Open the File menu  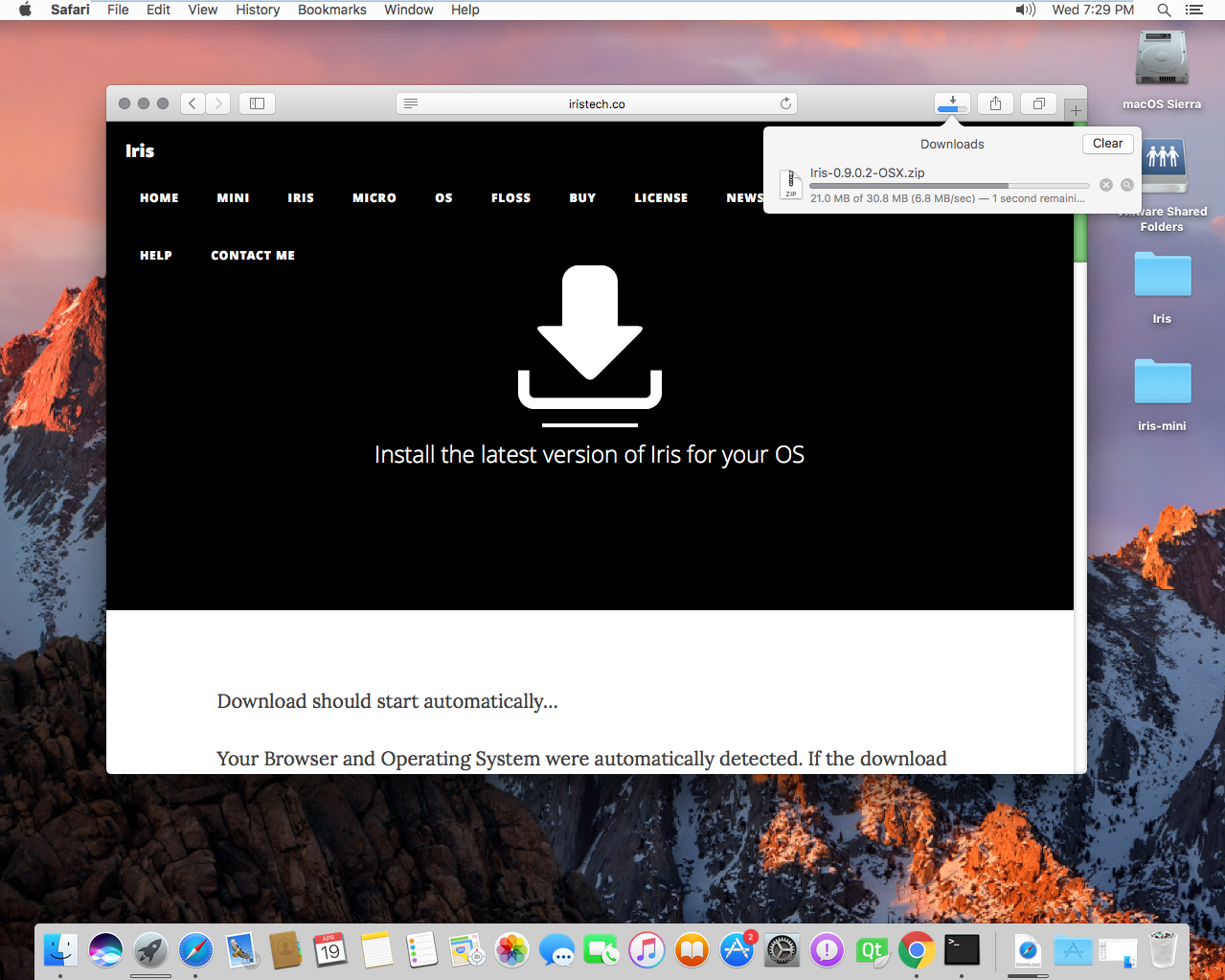(118, 10)
